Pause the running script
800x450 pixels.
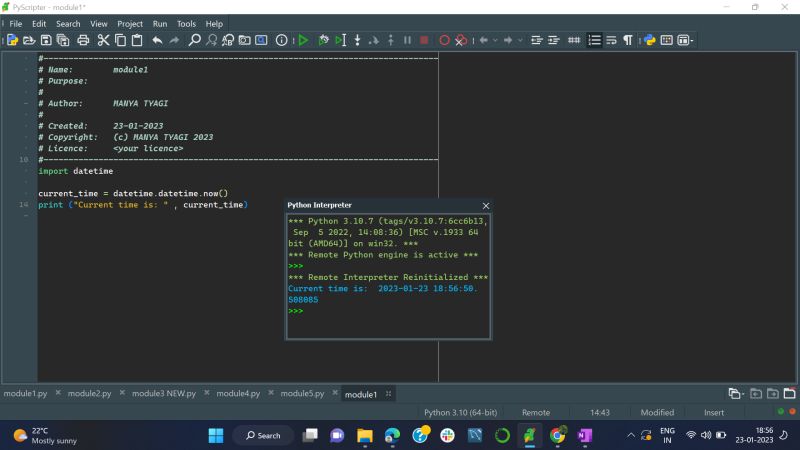(407, 40)
